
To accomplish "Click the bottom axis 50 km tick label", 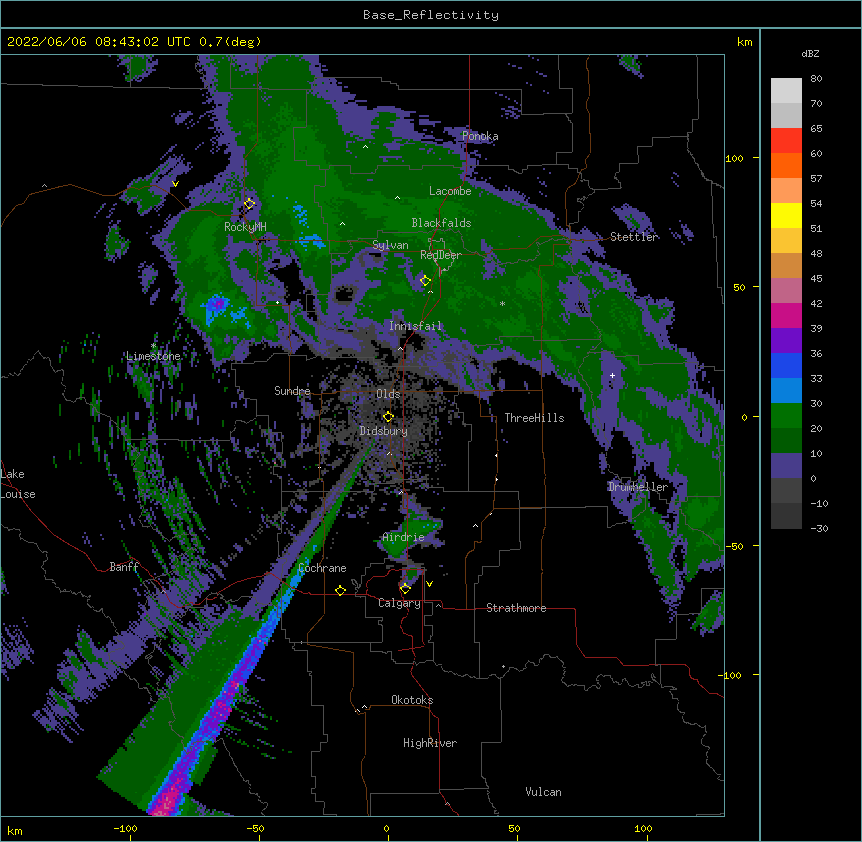I will click(x=514, y=828).
